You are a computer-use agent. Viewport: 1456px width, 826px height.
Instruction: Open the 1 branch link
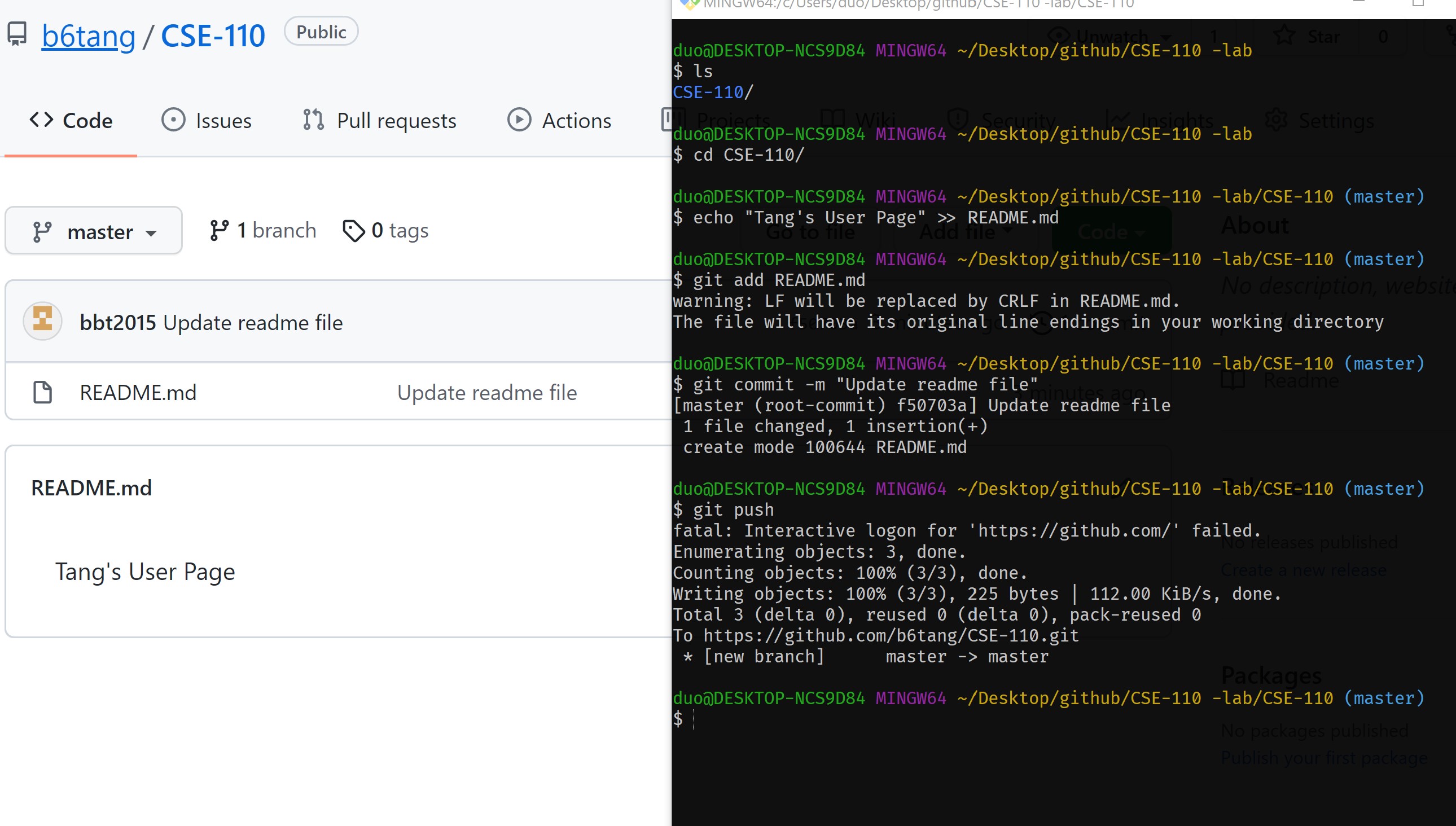[x=263, y=230]
